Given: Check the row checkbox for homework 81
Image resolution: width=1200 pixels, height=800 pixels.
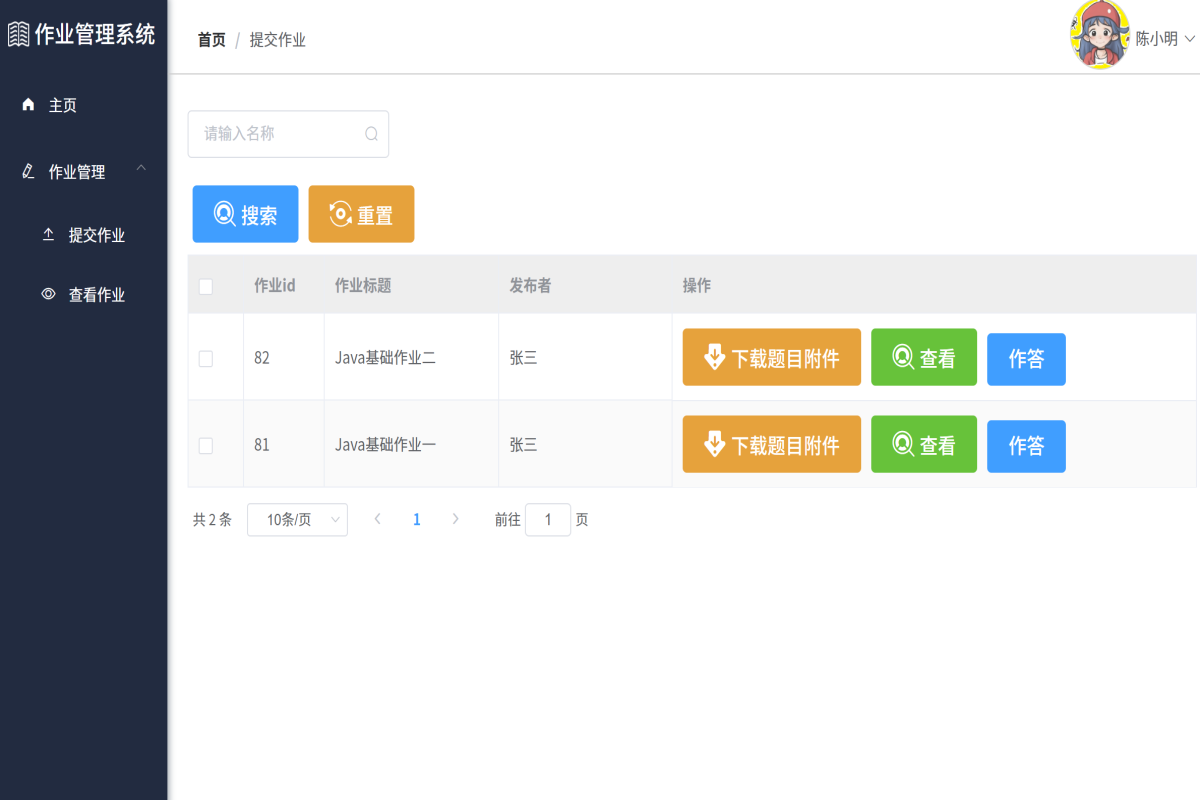Looking at the screenshot, I should pyautogui.click(x=206, y=444).
